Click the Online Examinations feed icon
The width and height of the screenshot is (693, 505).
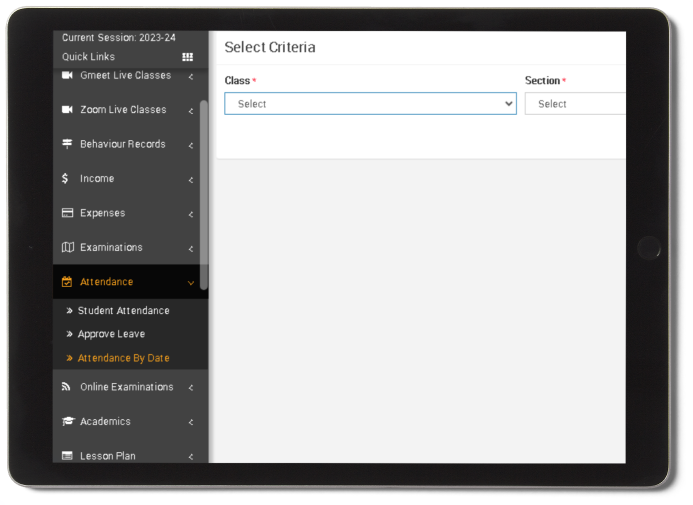coord(66,387)
